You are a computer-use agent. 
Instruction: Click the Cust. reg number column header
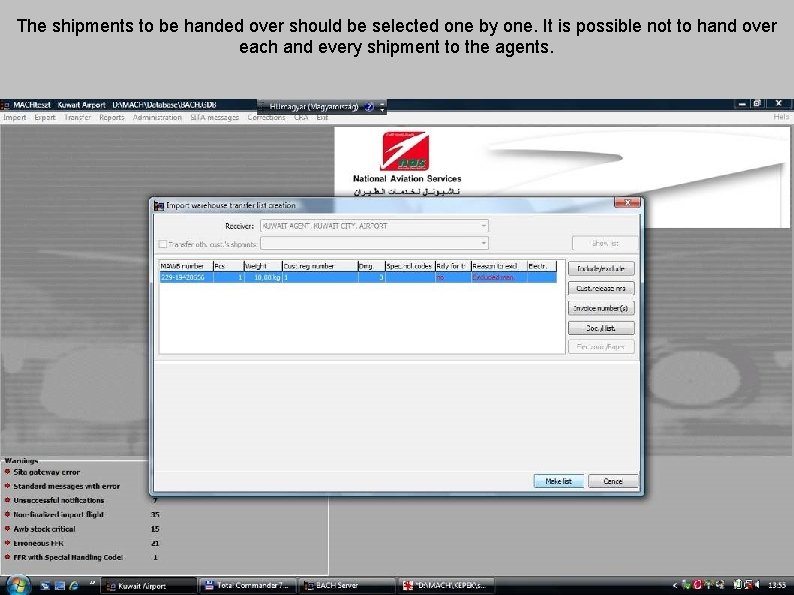[x=320, y=266]
